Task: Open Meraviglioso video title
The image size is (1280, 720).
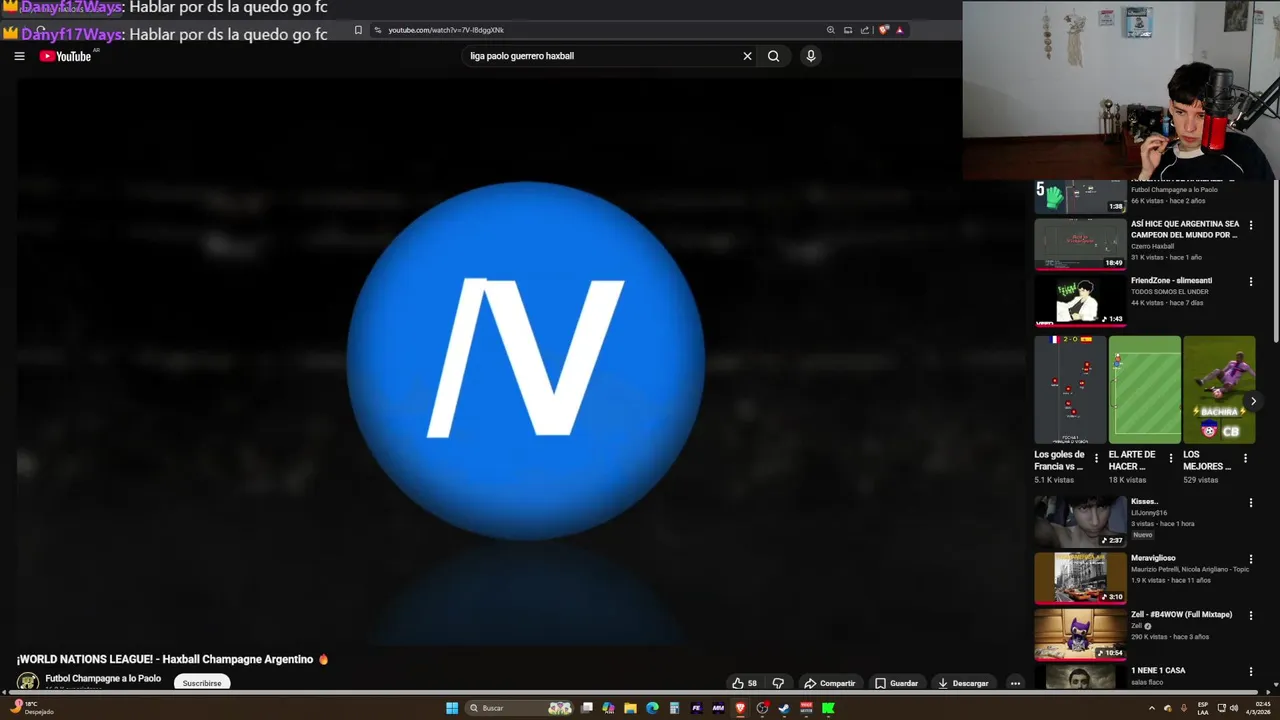Action: click(x=1153, y=558)
